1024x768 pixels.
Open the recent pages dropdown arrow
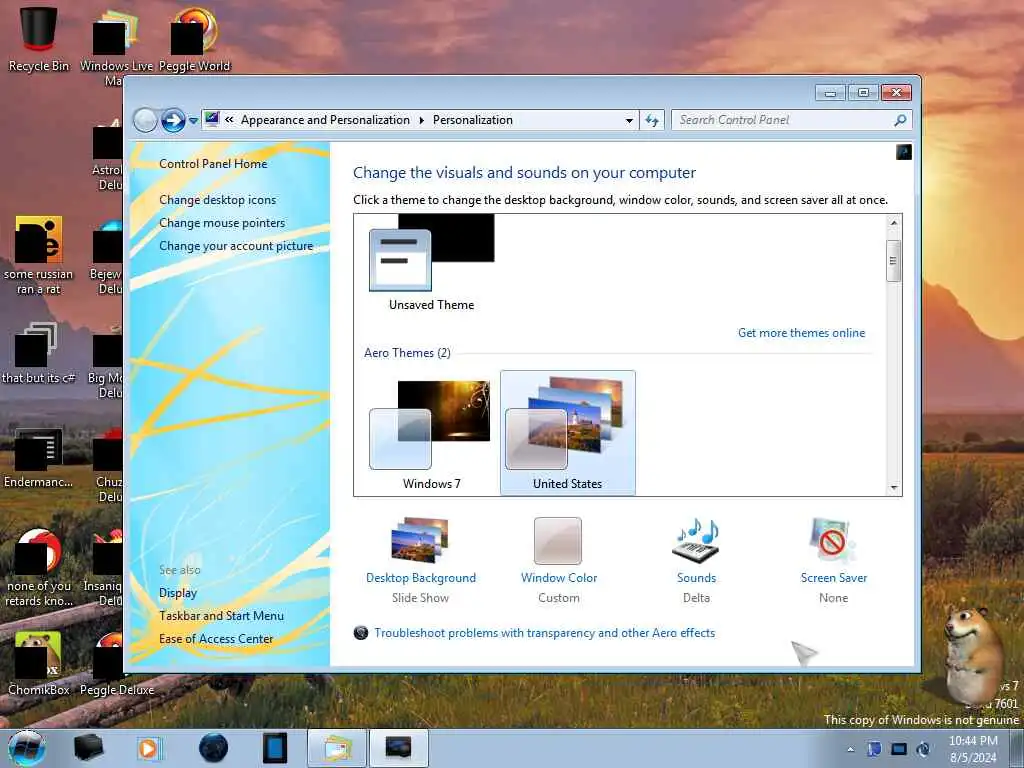click(193, 120)
